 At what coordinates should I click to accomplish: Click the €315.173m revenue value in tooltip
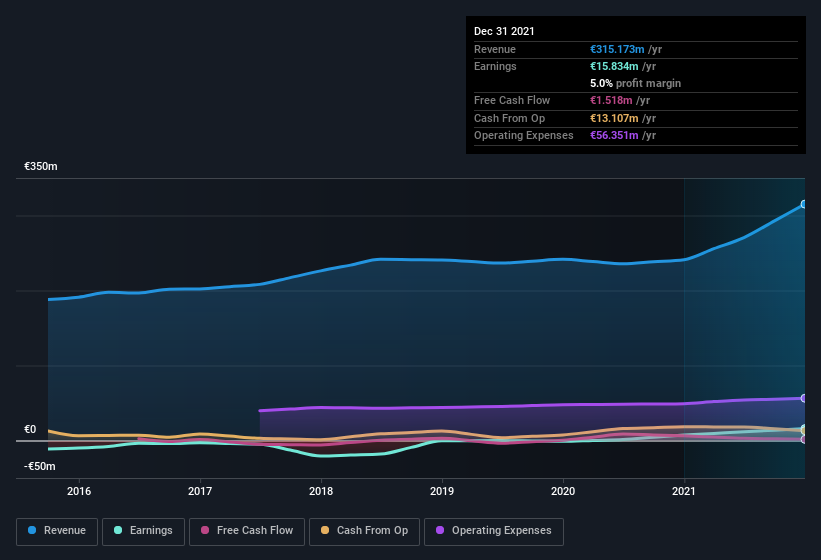(x=619, y=49)
